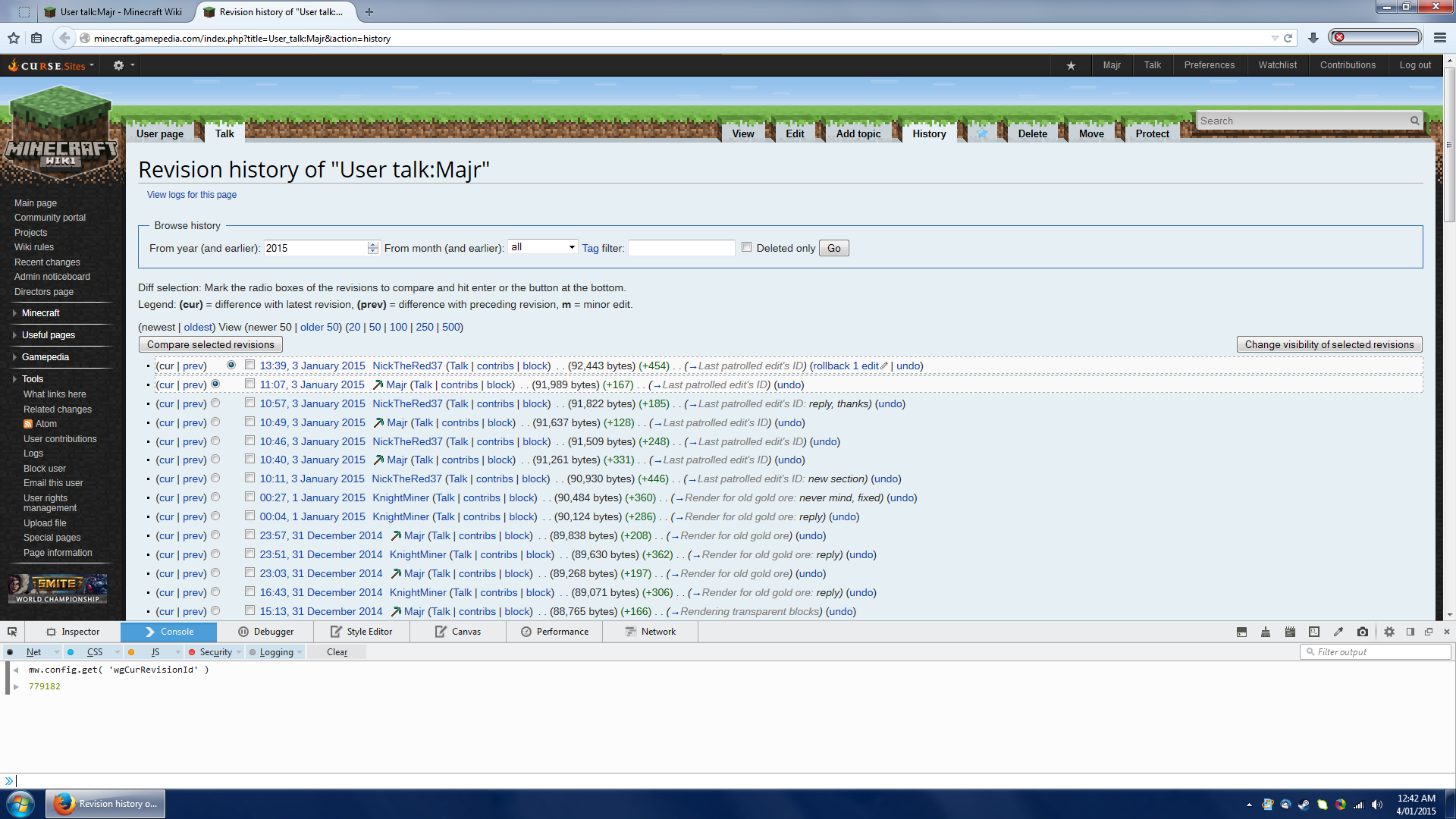Click Compare selected revisions button
Image resolution: width=1456 pixels, height=819 pixels.
[x=211, y=344]
